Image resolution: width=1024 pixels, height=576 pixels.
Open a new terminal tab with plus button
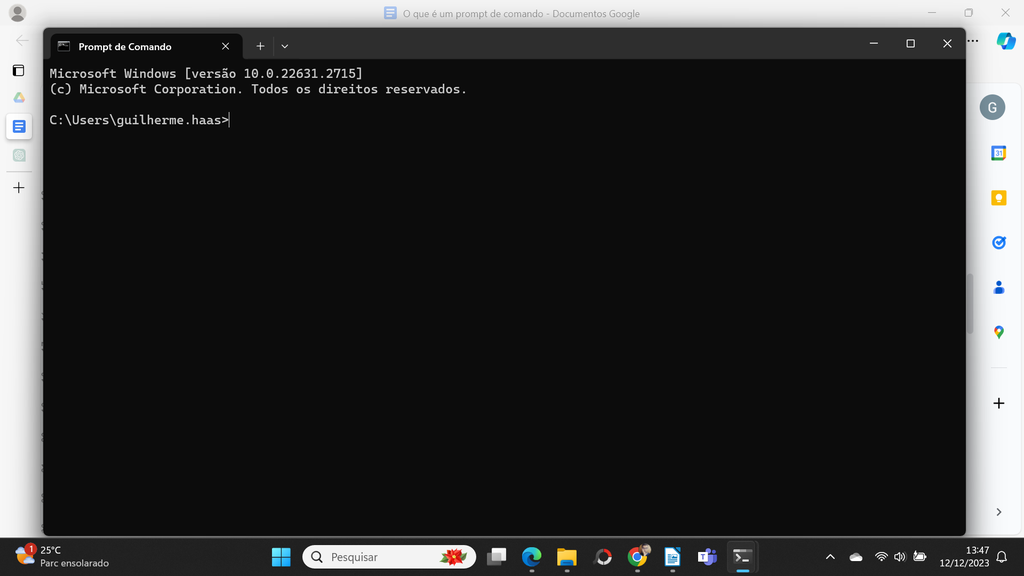[260, 46]
